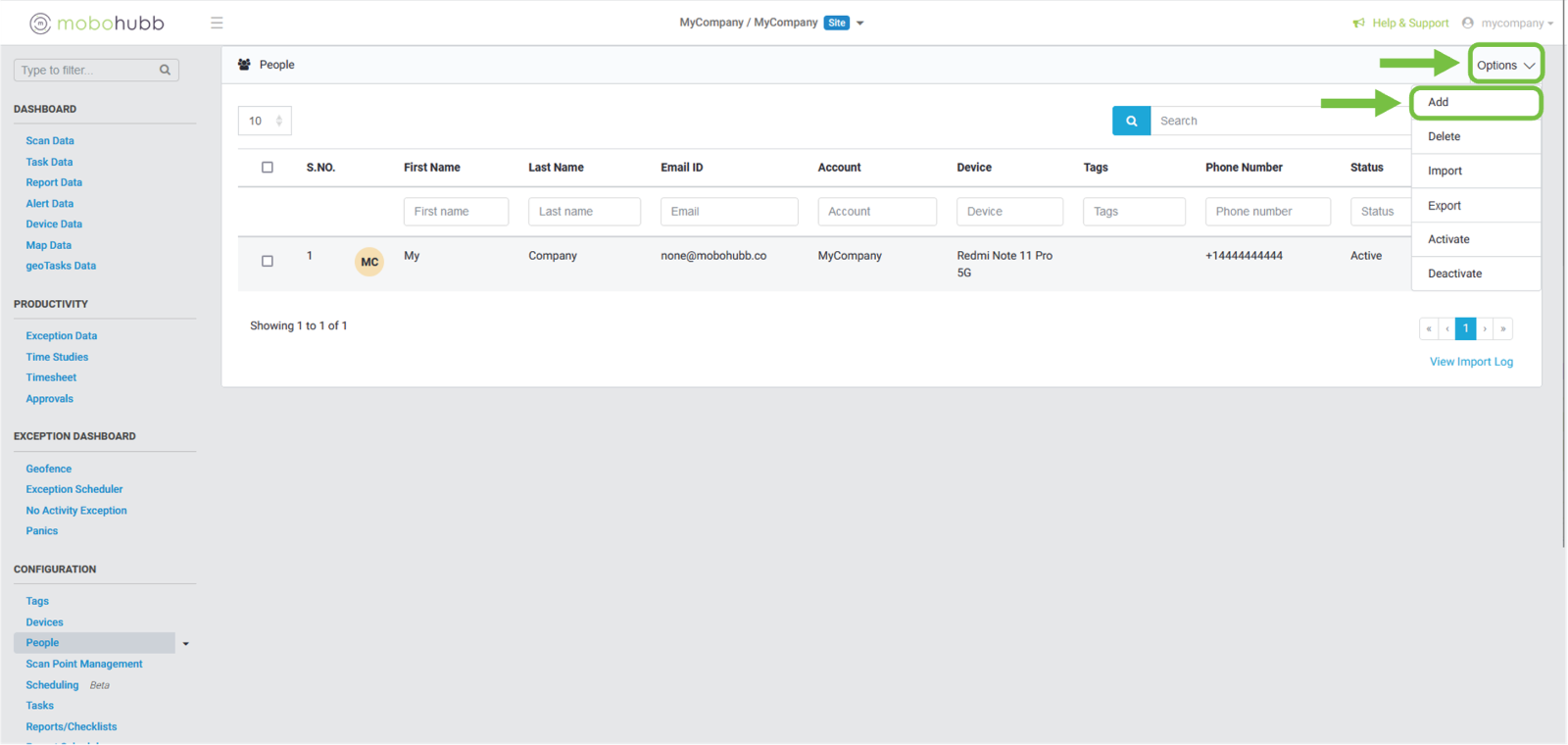Click the filter box magnifier icon
Screen dimensions: 1568x745
click(x=165, y=70)
